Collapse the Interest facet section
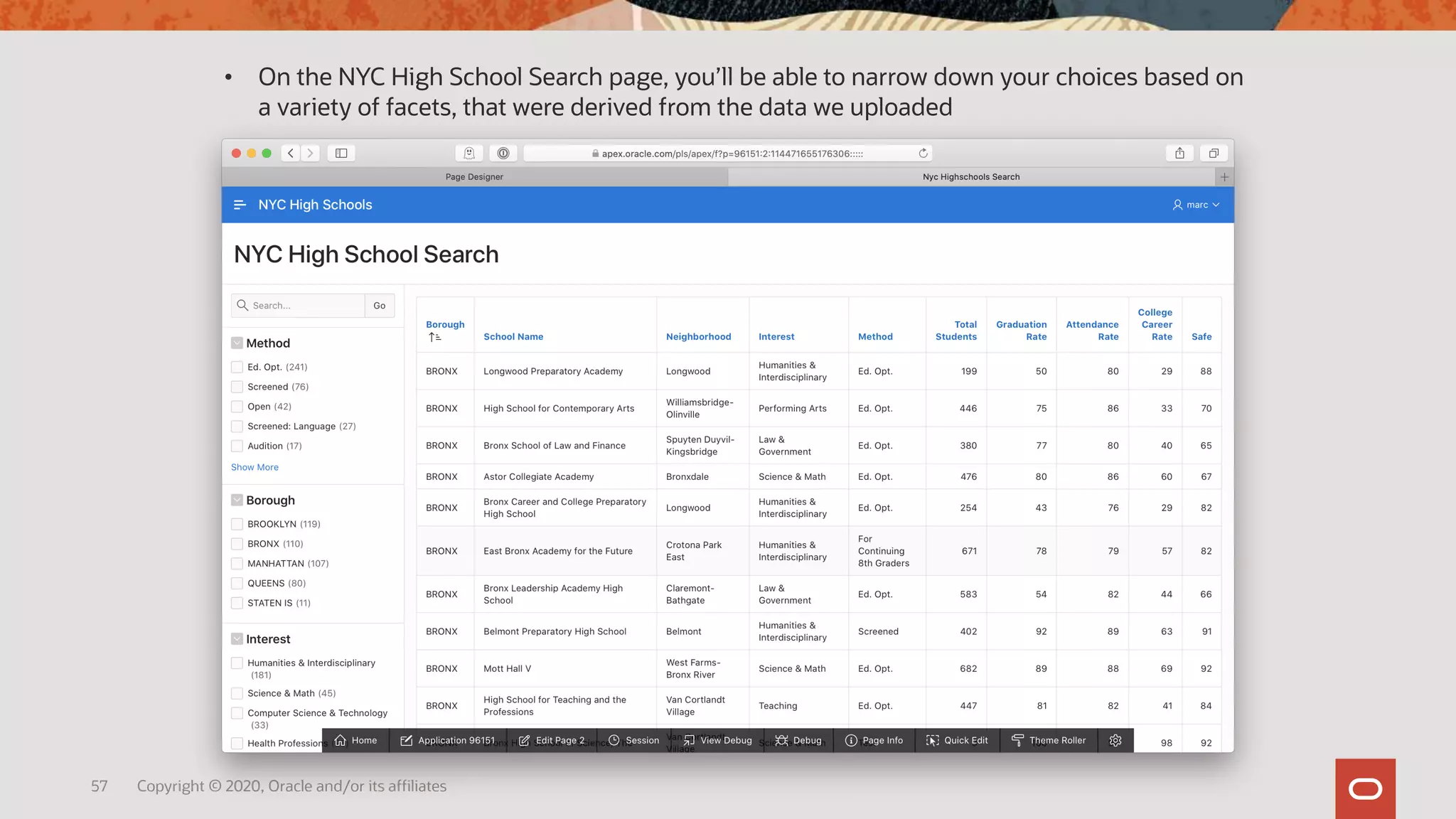This screenshot has width=1456, height=819. [237, 639]
